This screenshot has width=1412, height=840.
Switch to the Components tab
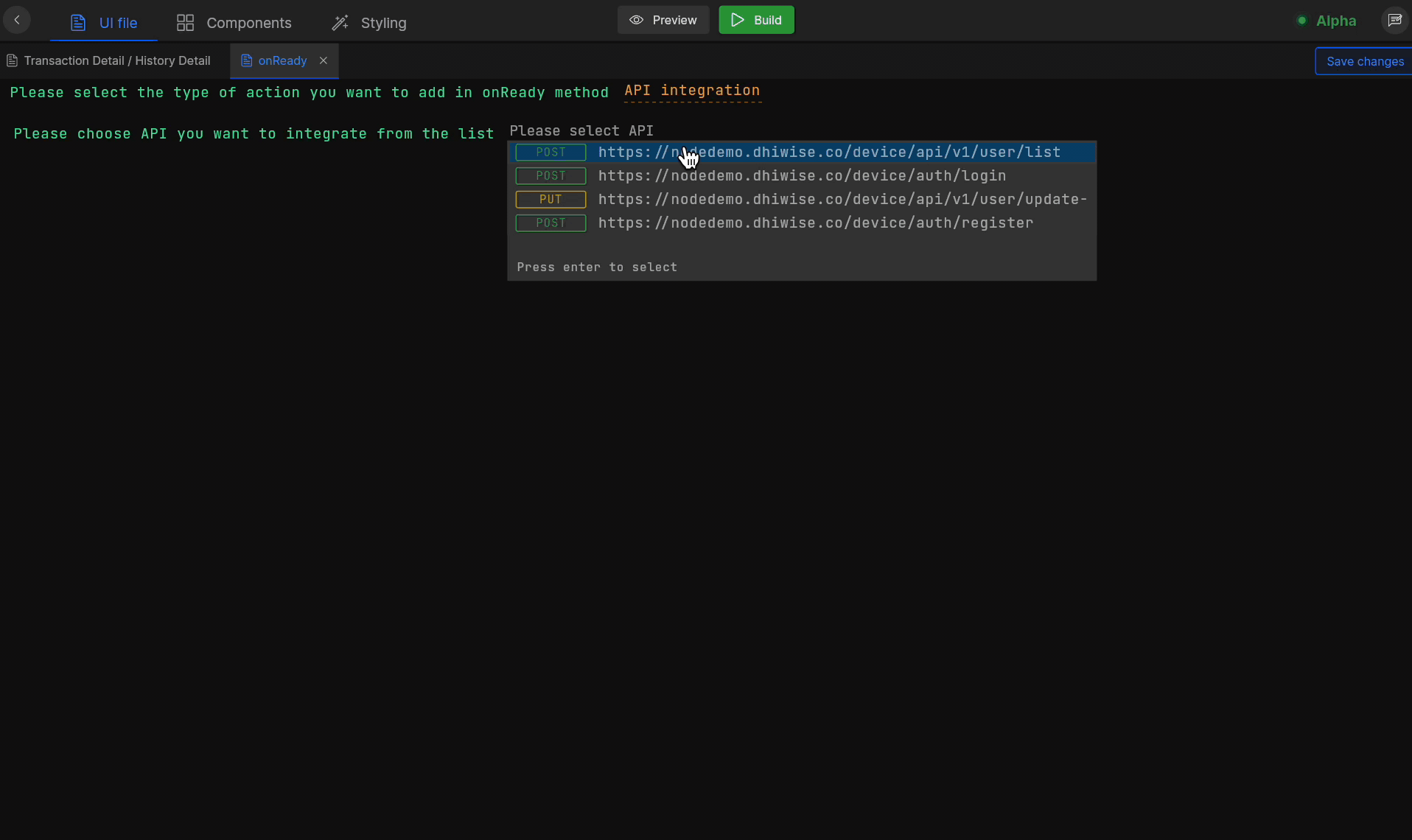point(234,23)
